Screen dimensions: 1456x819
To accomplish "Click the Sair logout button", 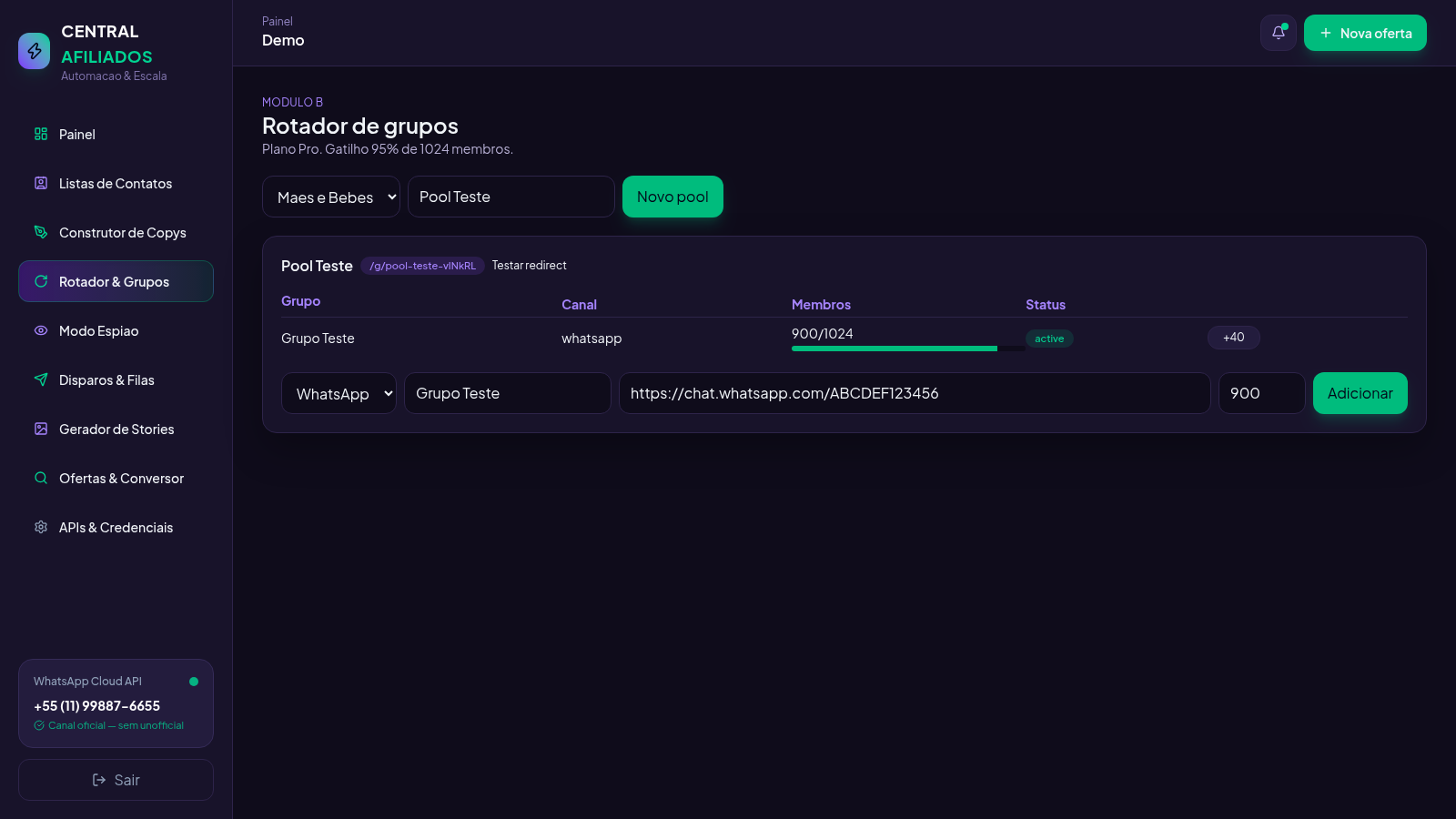I will pos(116,780).
